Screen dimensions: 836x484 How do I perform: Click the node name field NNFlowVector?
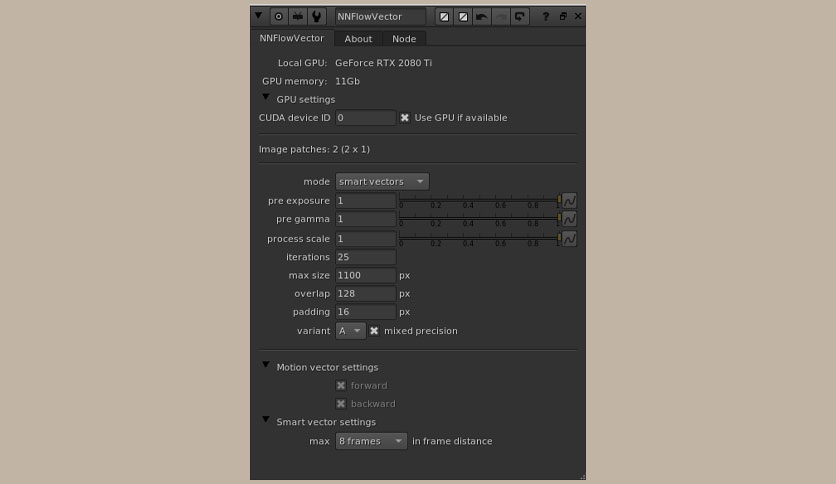tap(380, 17)
